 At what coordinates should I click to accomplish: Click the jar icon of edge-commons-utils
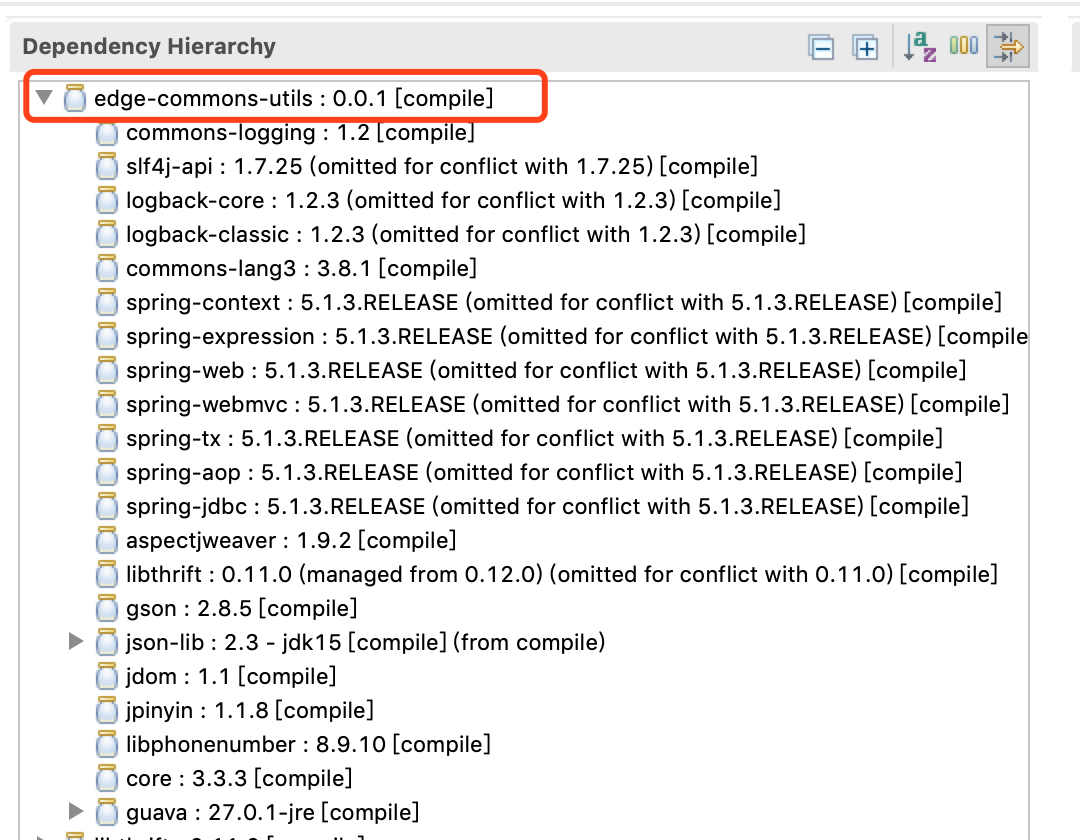click(74, 98)
